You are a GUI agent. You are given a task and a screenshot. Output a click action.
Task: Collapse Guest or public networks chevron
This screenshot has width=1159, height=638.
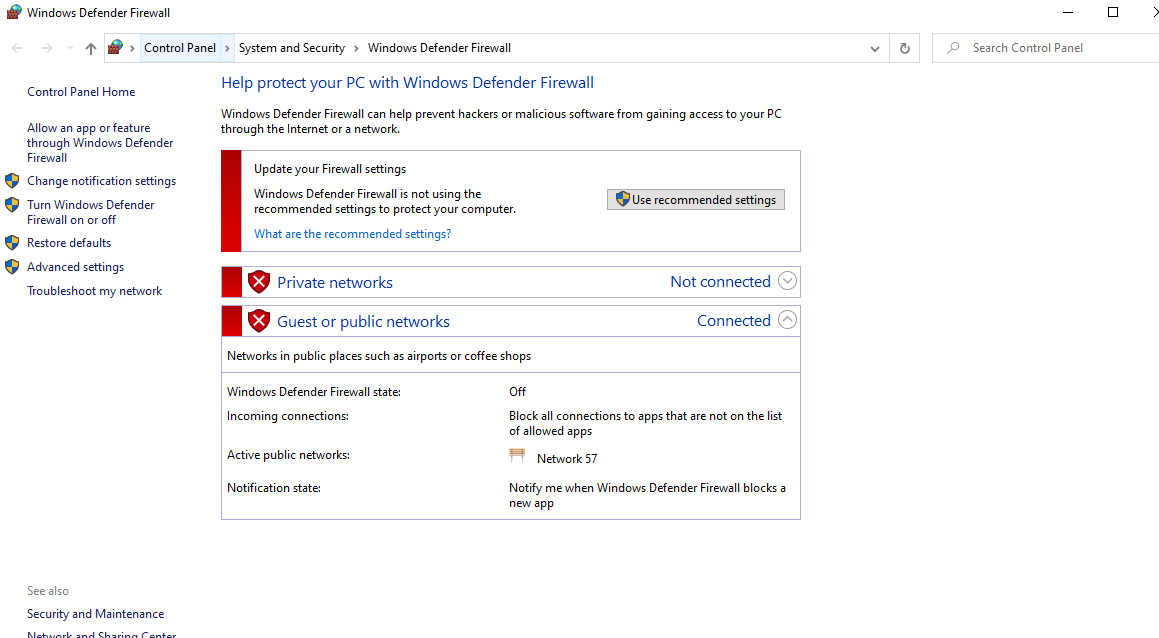(x=787, y=320)
